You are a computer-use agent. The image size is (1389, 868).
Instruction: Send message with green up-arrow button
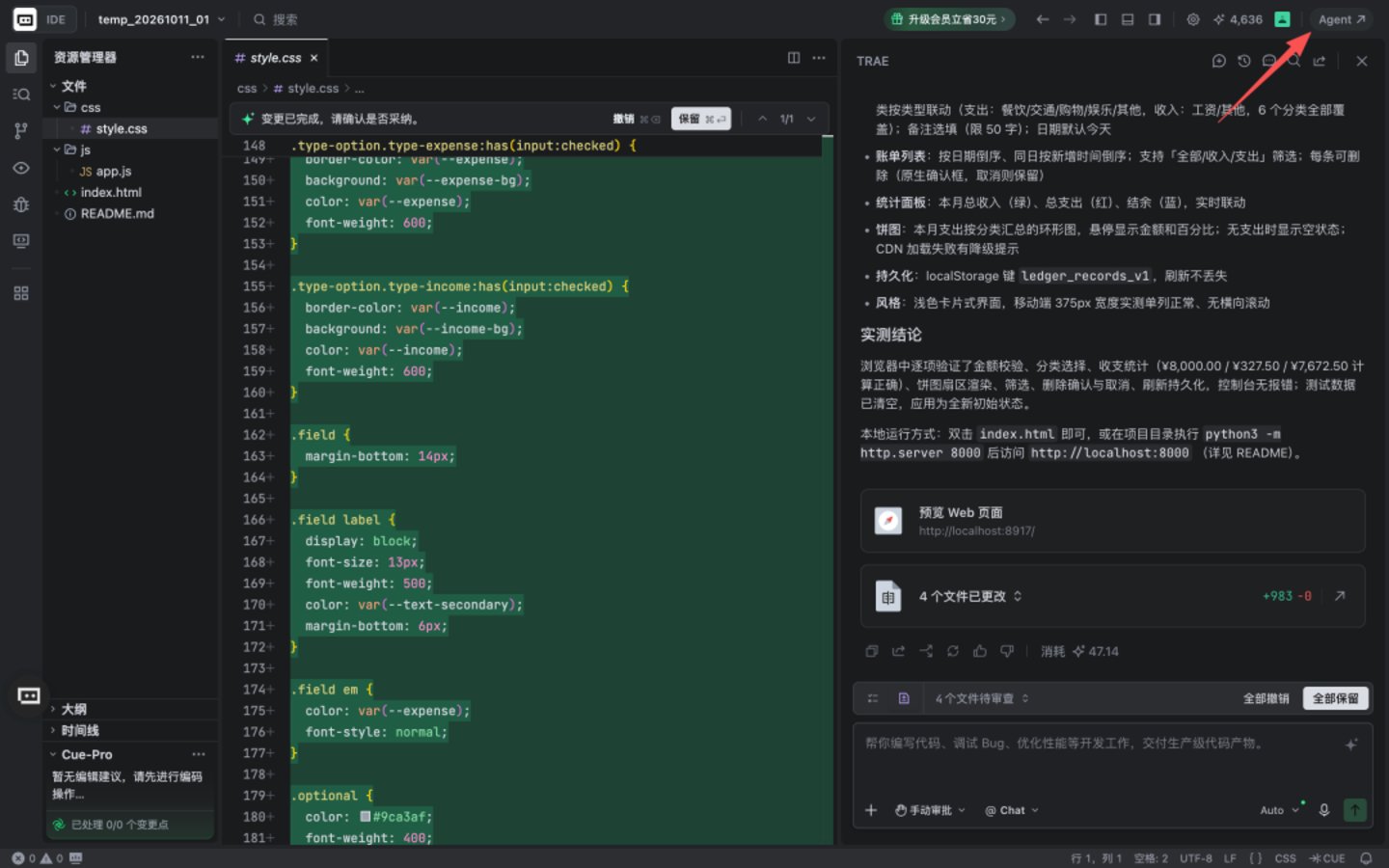tap(1355, 810)
